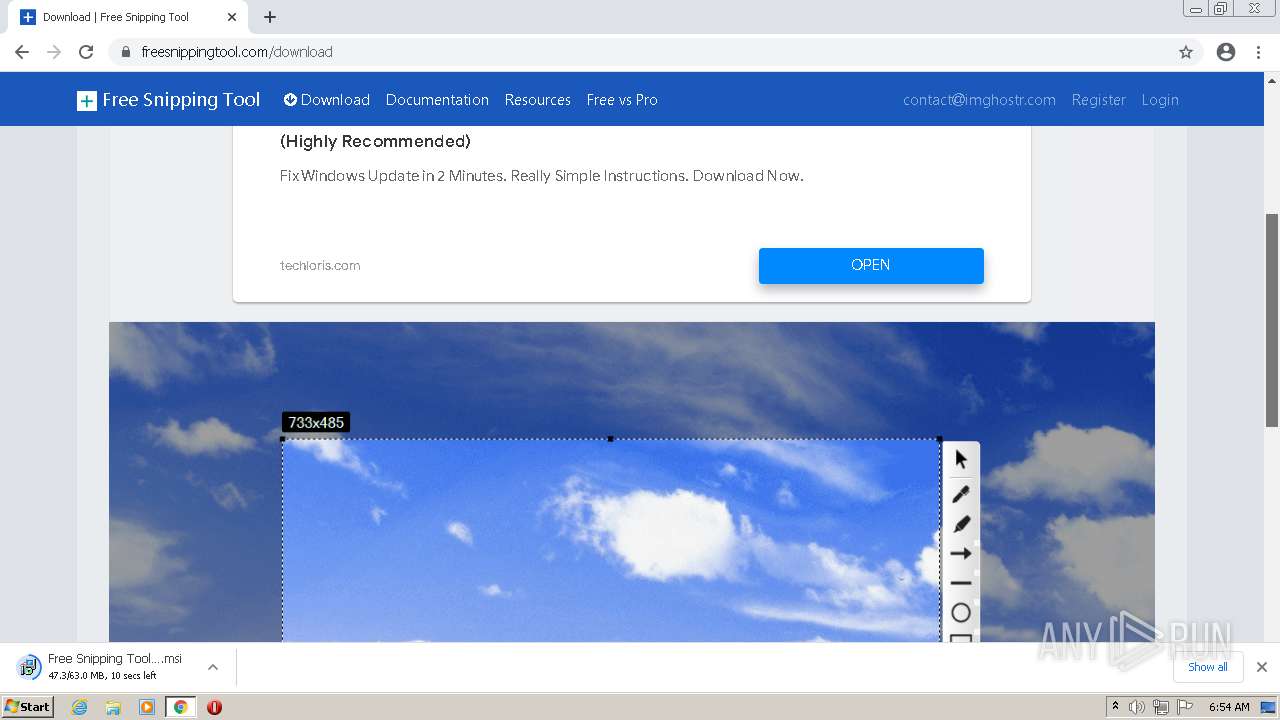Click the 6:54 AM taskbar clock

tap(1229, 707)
